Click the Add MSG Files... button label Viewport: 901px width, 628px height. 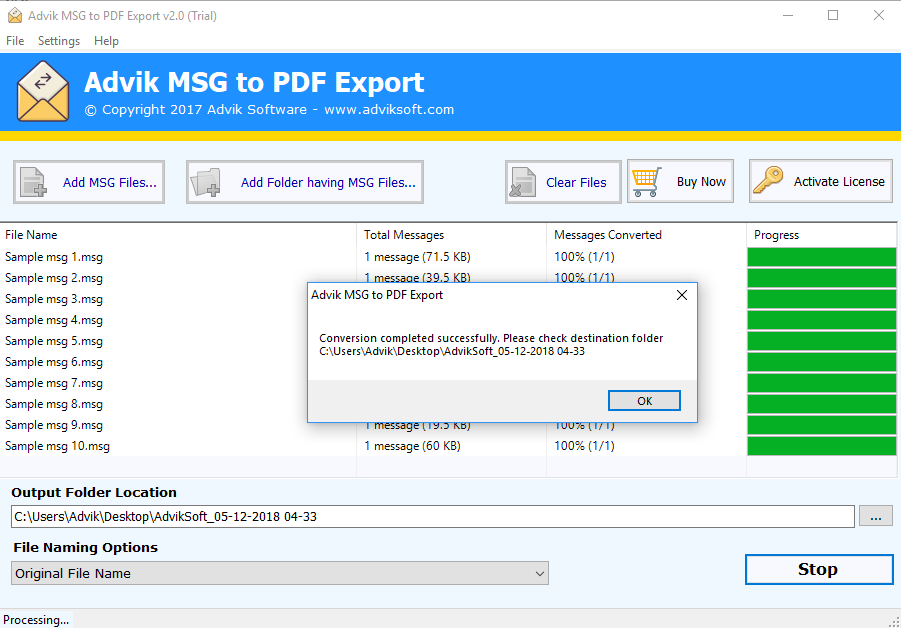click(110, 183)
